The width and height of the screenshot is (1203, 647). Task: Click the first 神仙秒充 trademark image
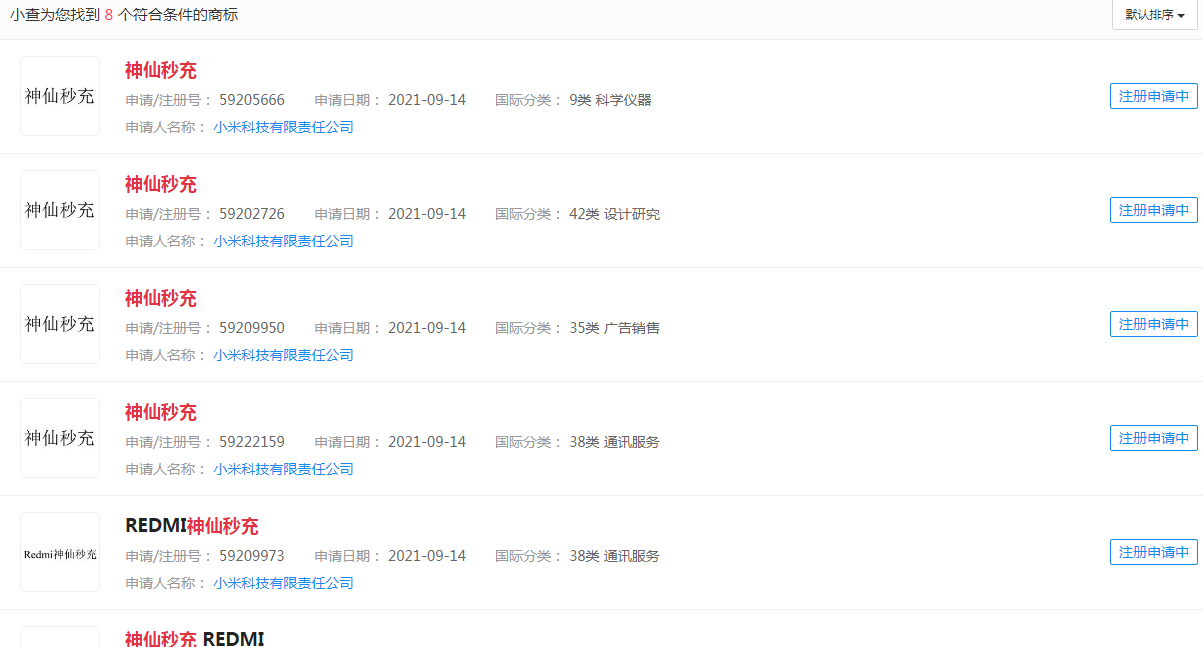click(x=59, y=96)
